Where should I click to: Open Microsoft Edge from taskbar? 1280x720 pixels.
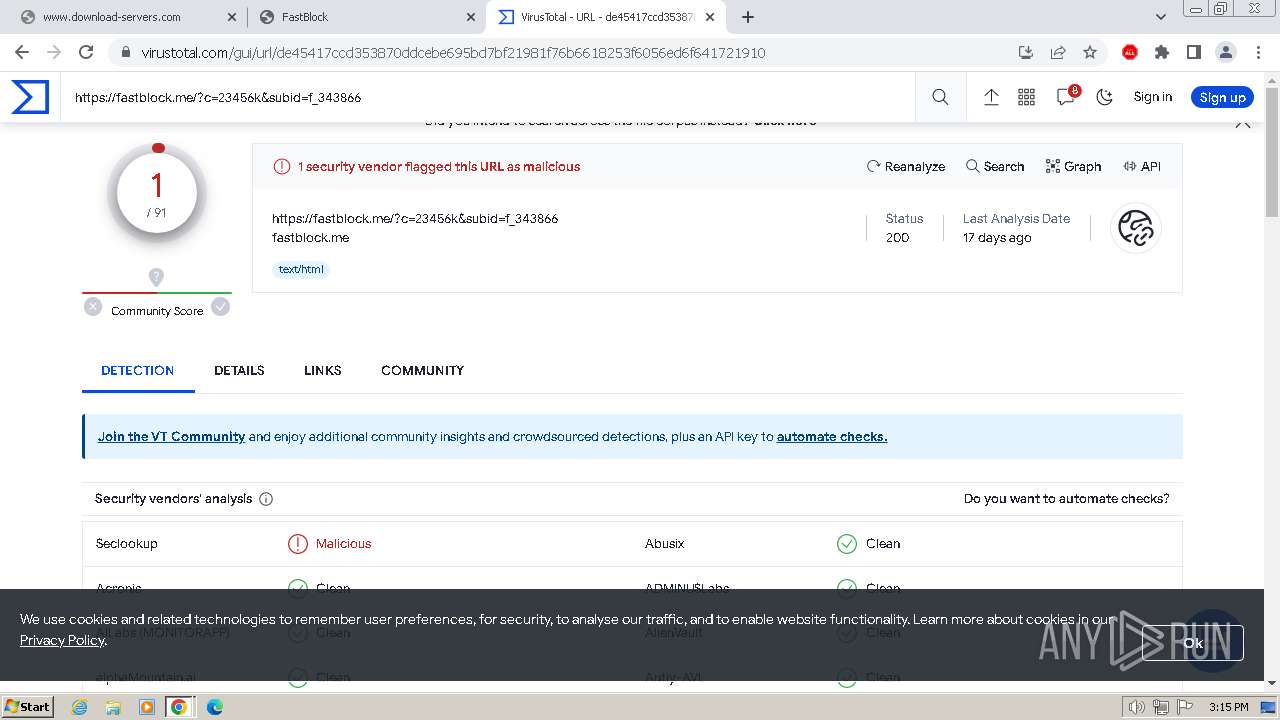[214, 707]
